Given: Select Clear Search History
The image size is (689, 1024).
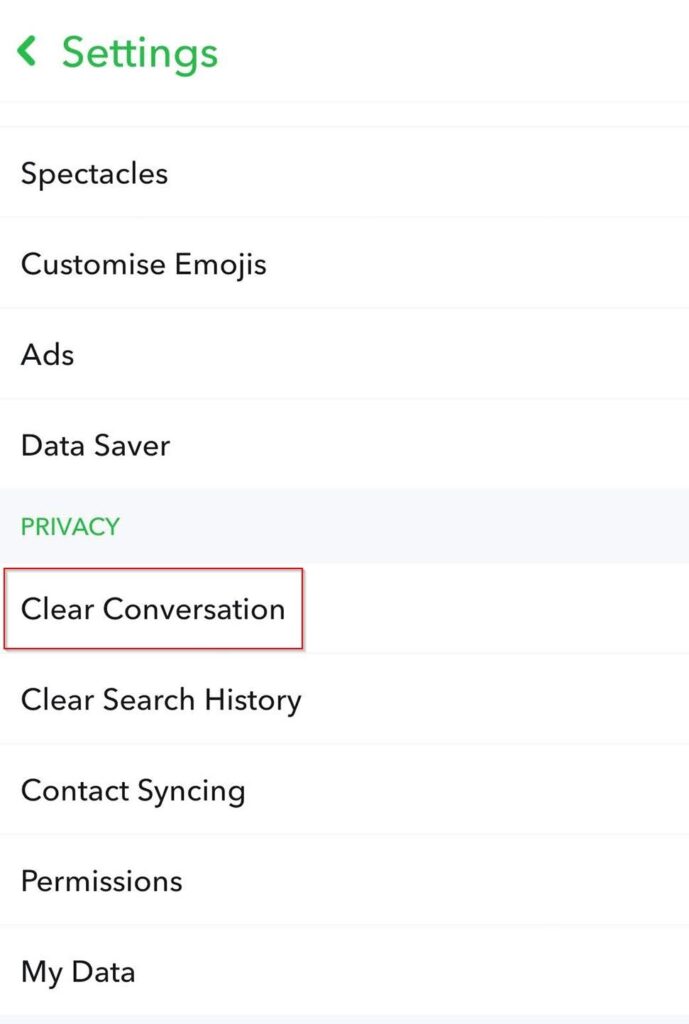Looking at the screenshot, I should [161, 700].
